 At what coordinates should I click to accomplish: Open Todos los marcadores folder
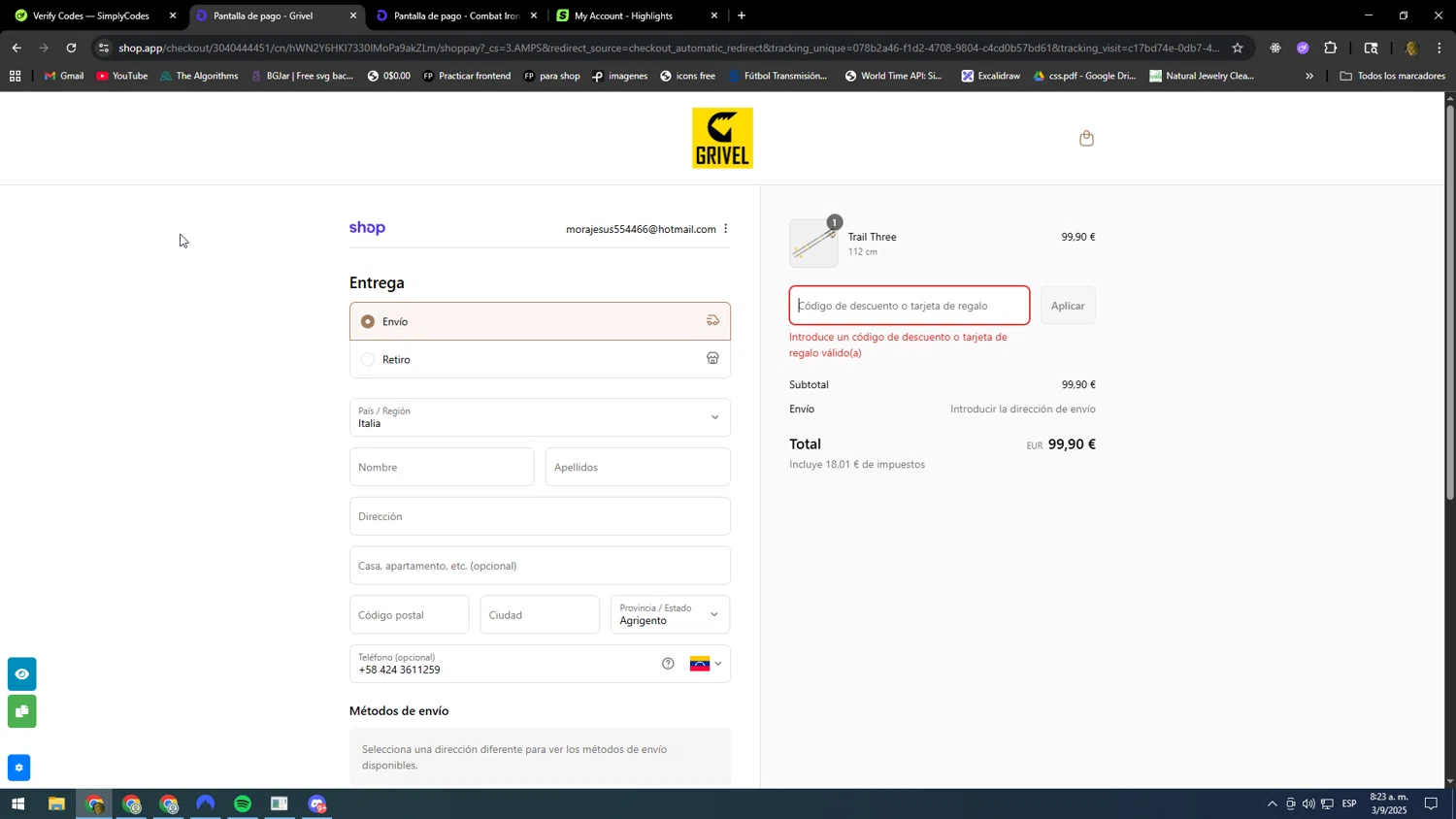click(x=1392, y=76)
